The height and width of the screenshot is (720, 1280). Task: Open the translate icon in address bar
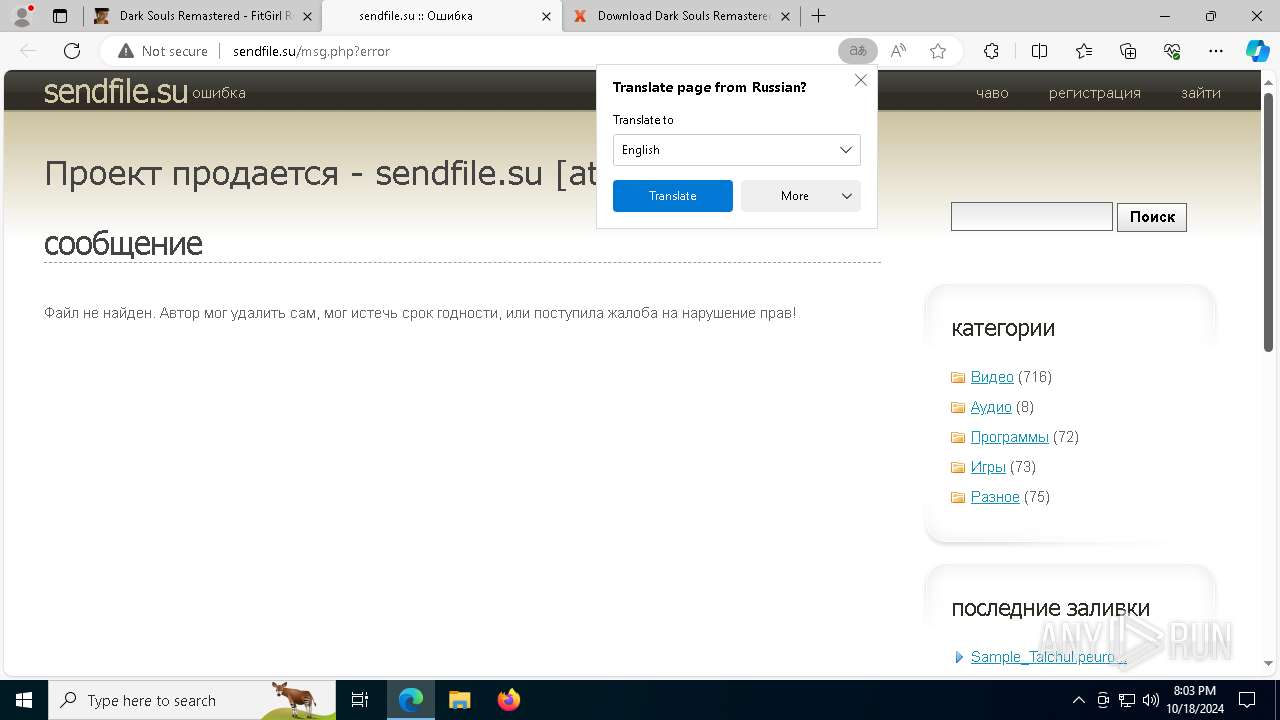pos(857,51)
